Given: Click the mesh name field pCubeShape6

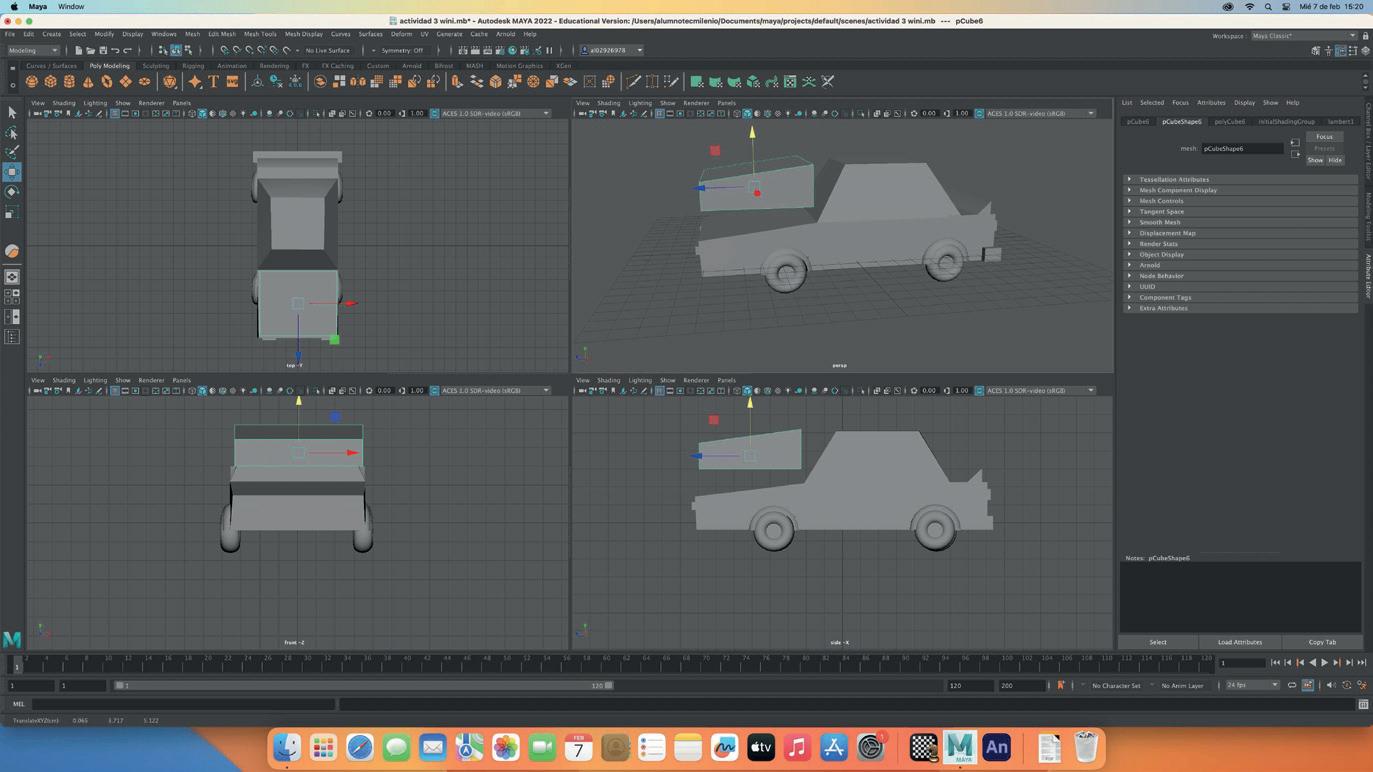Looking at the screenshot, I should 1241,149.
